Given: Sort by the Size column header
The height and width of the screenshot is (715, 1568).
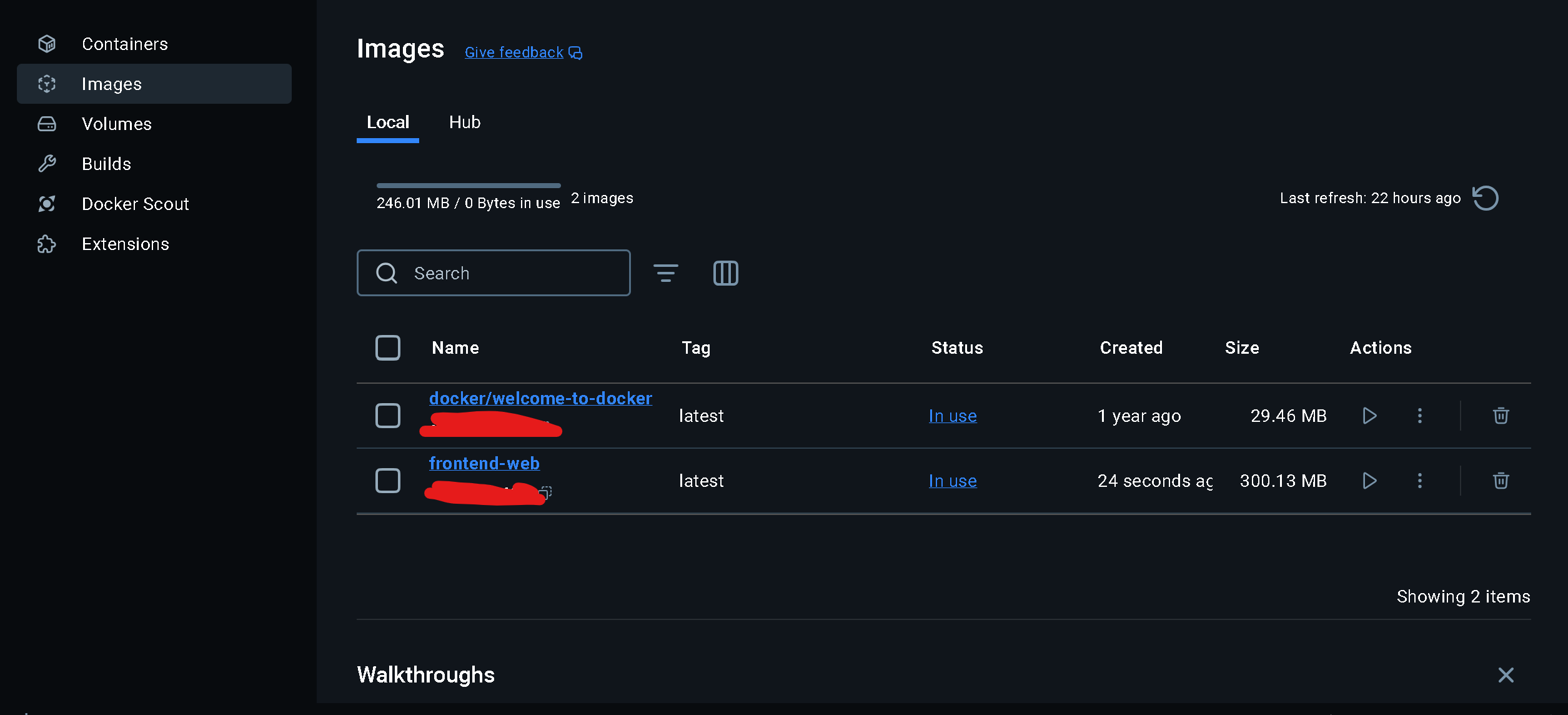Looking at the screenshot, I should pyautogui.click(x=1242, y=348).
